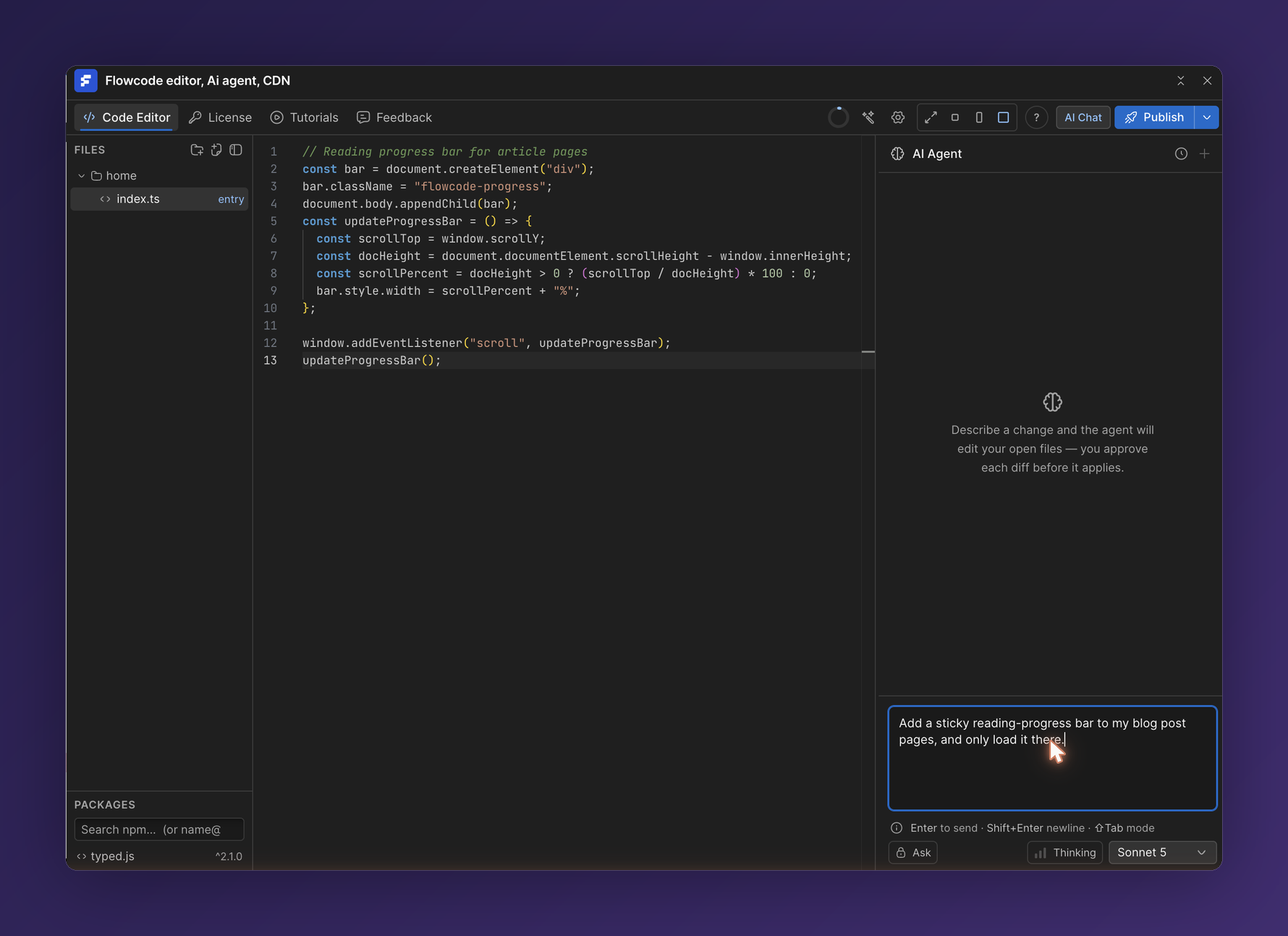Screen dimensions: 1288x936
Task: Click the FILES panel heading
Action: (90, 150)
